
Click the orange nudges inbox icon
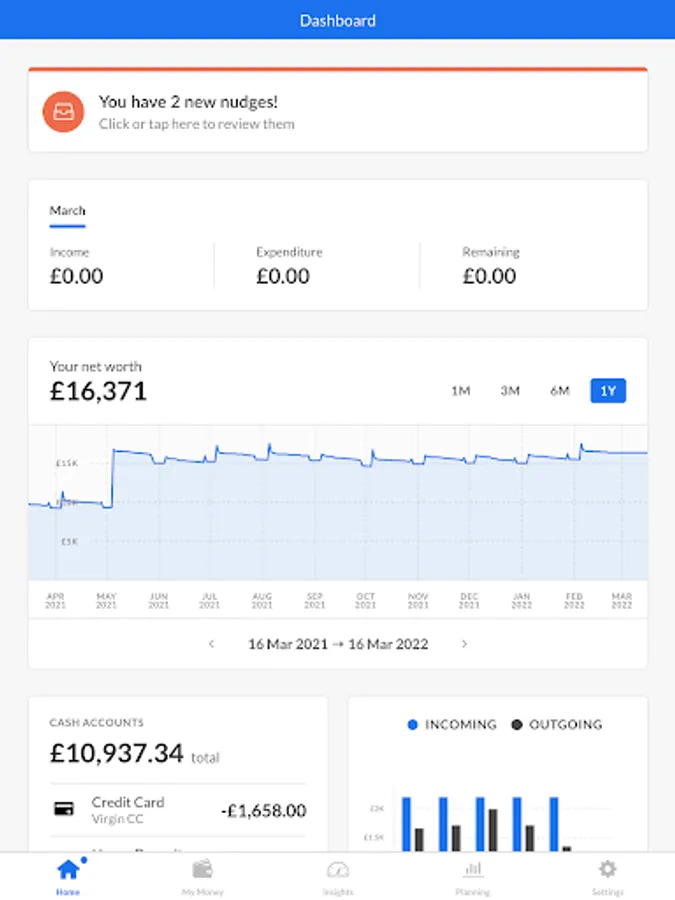63,111
